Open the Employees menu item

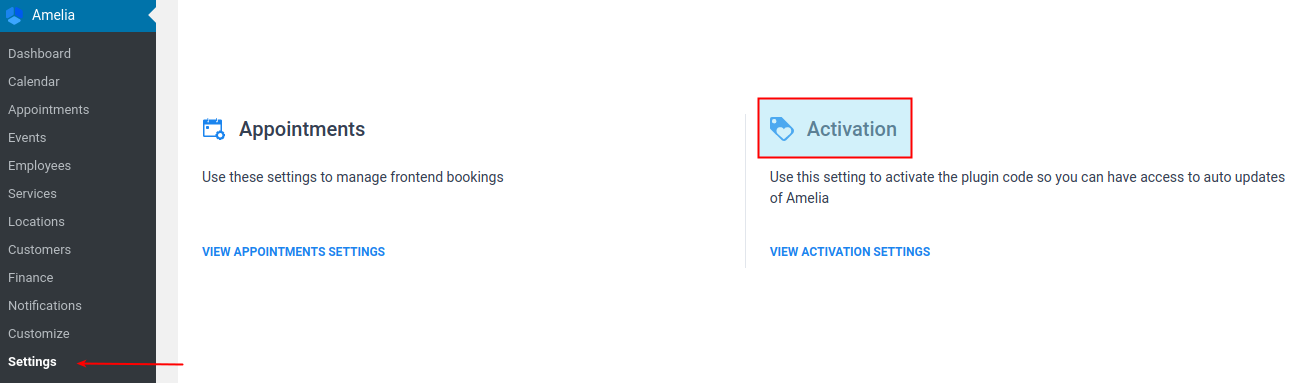tap(39, 166)
